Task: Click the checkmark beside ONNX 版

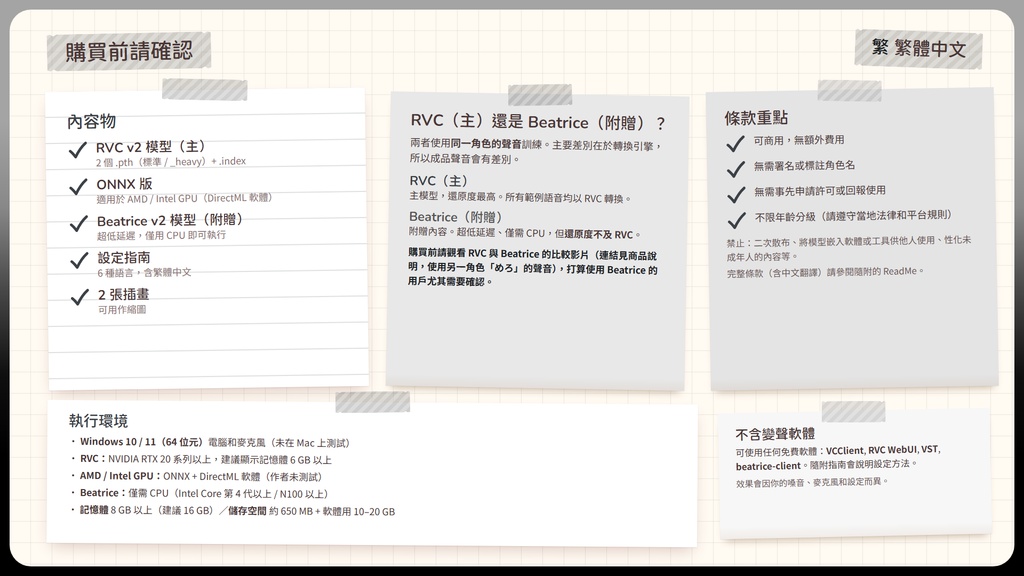Action: (78, 187)
